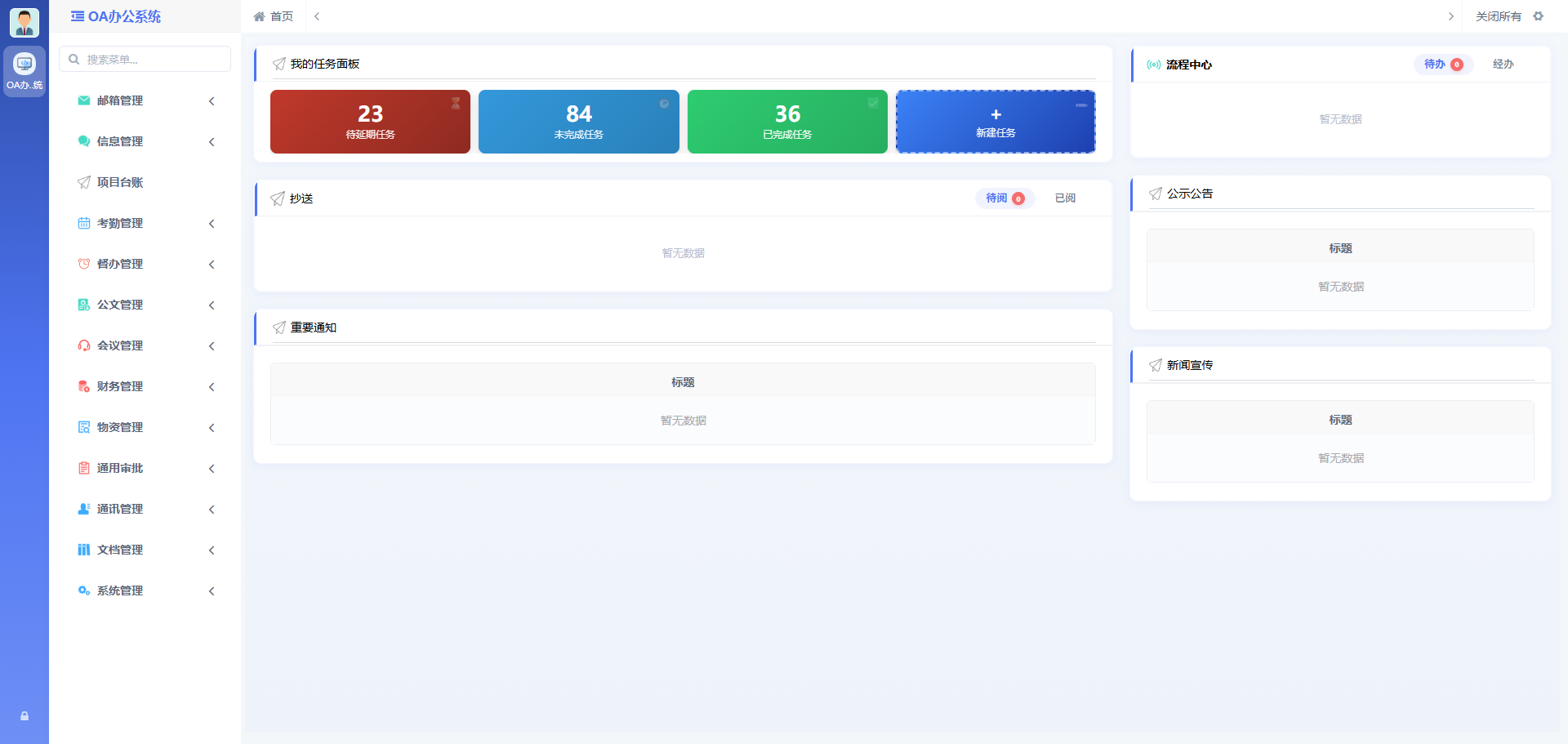1568x744 pixels.
Task: Click the 项目台账 paper plane icon
Action: click(x=84, y=182)
